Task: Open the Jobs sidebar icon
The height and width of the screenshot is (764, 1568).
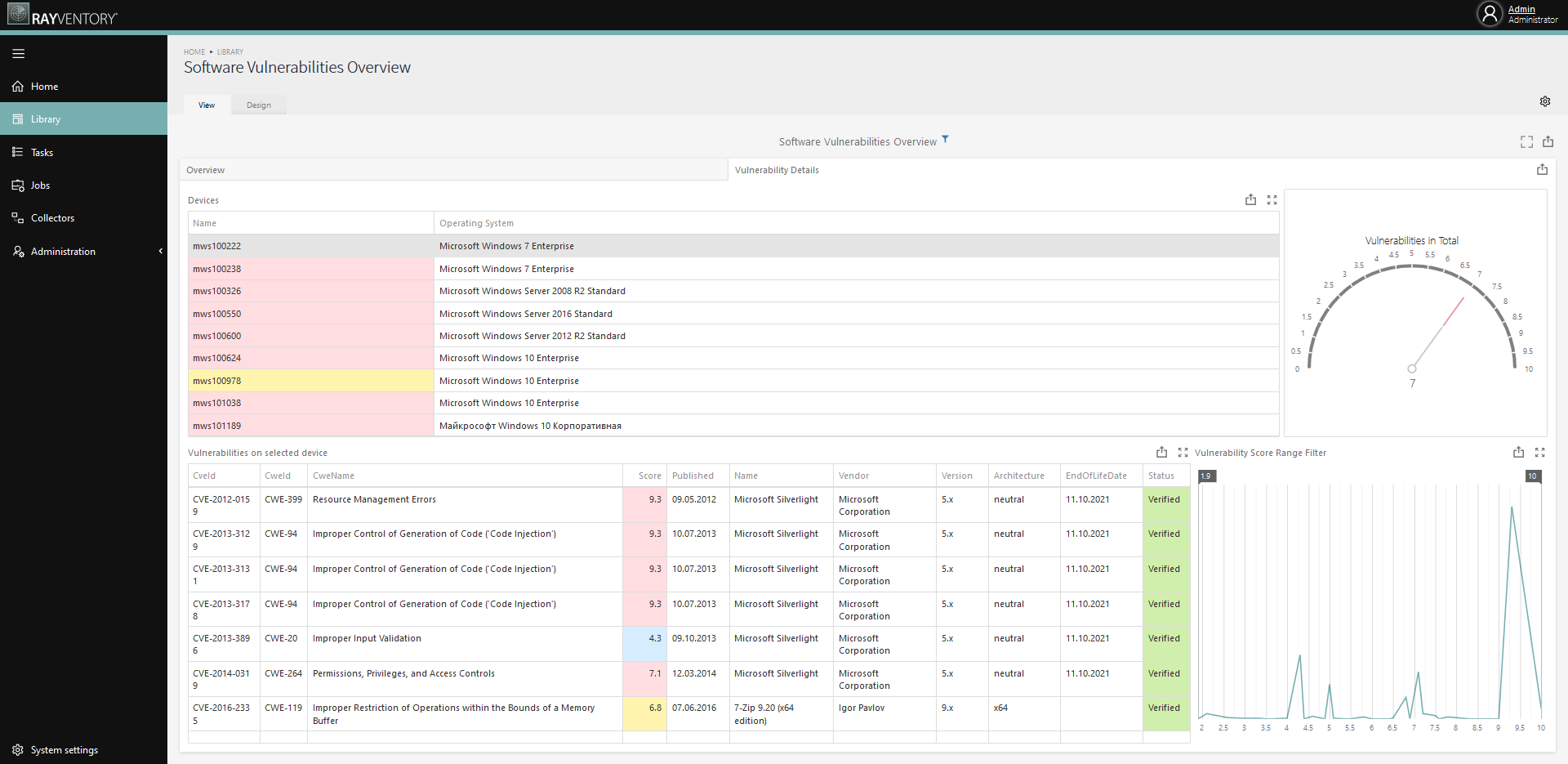Action: tap(17, 185)
